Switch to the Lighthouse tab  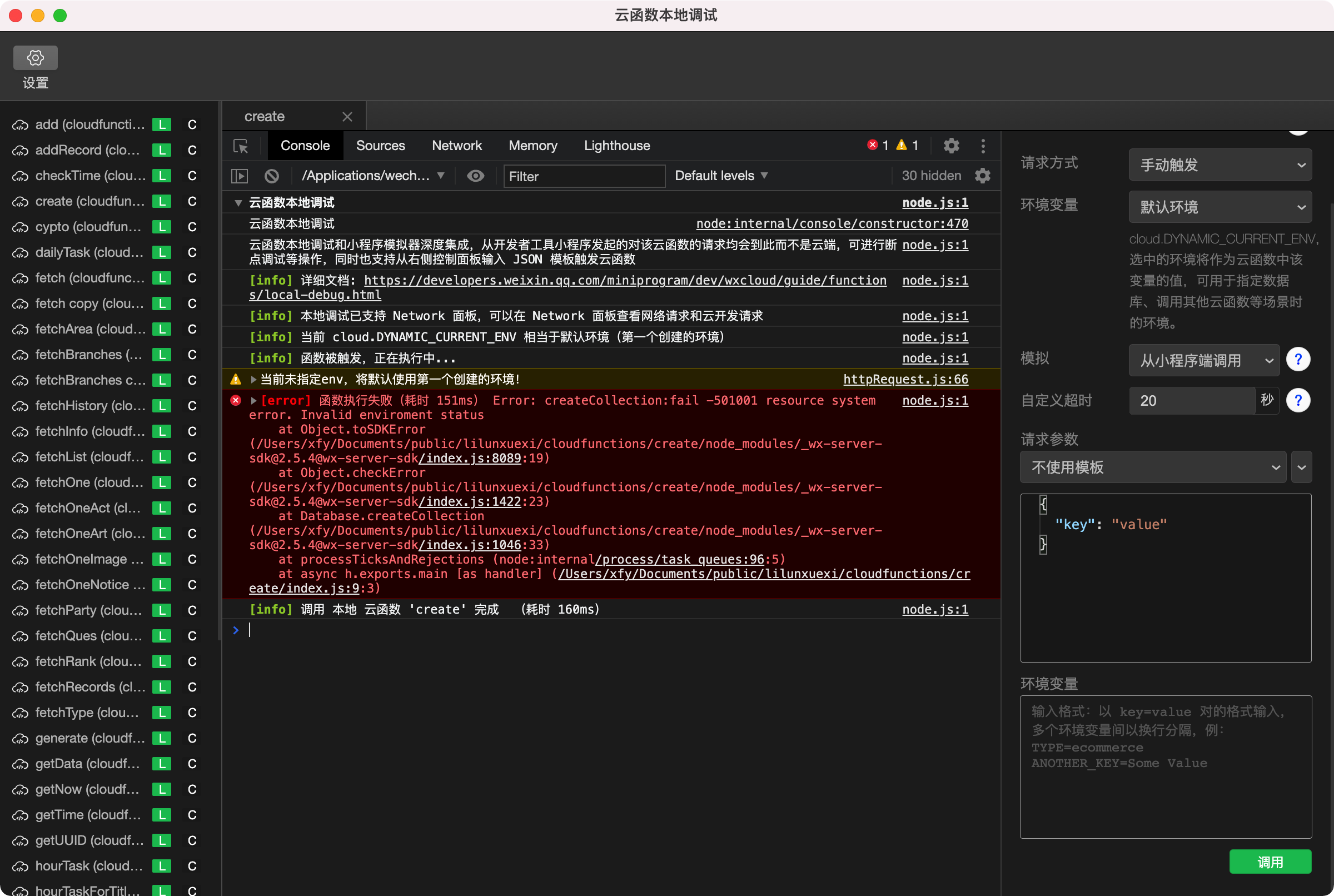(616, 146)
